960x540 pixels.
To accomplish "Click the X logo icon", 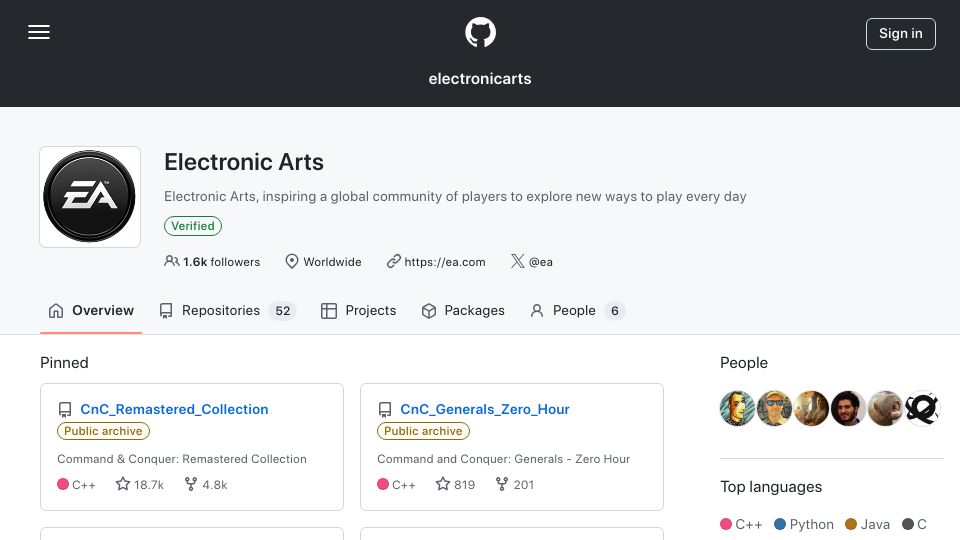I will 517,261.
